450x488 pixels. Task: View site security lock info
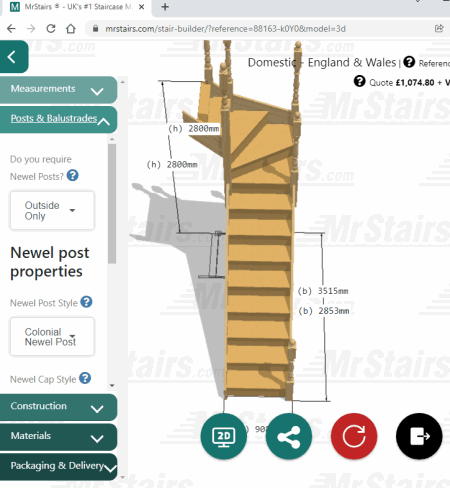pos(95,29)
